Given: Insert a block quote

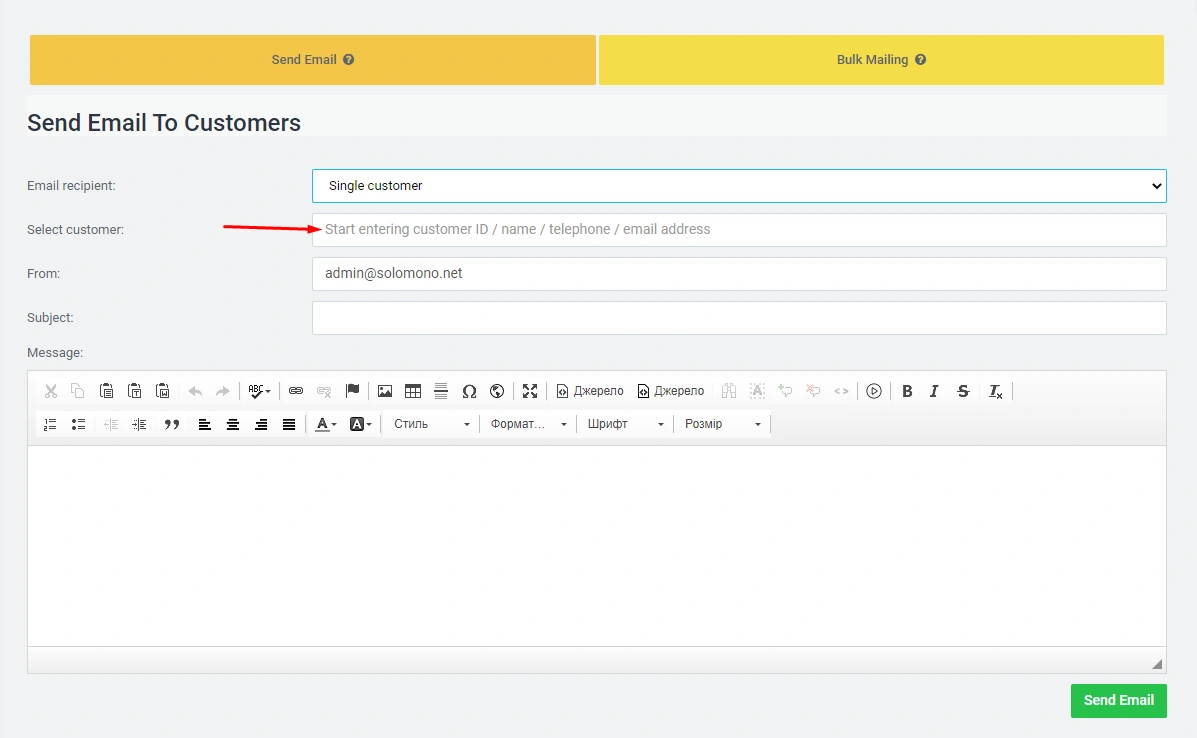Looking at the screenshot, I should tap(172, 424).
